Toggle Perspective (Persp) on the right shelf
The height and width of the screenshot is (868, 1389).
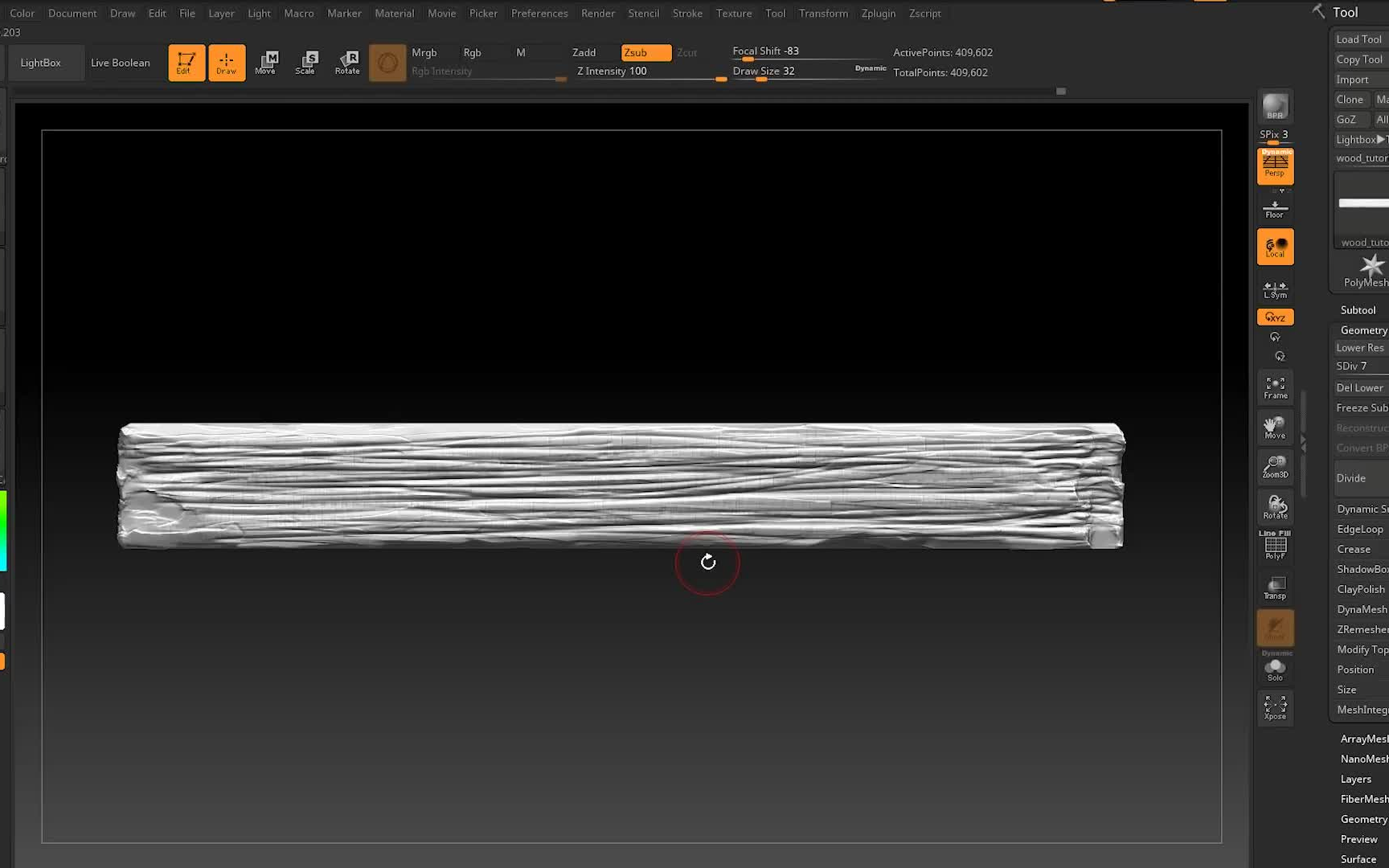click(x=1274, y=166)
